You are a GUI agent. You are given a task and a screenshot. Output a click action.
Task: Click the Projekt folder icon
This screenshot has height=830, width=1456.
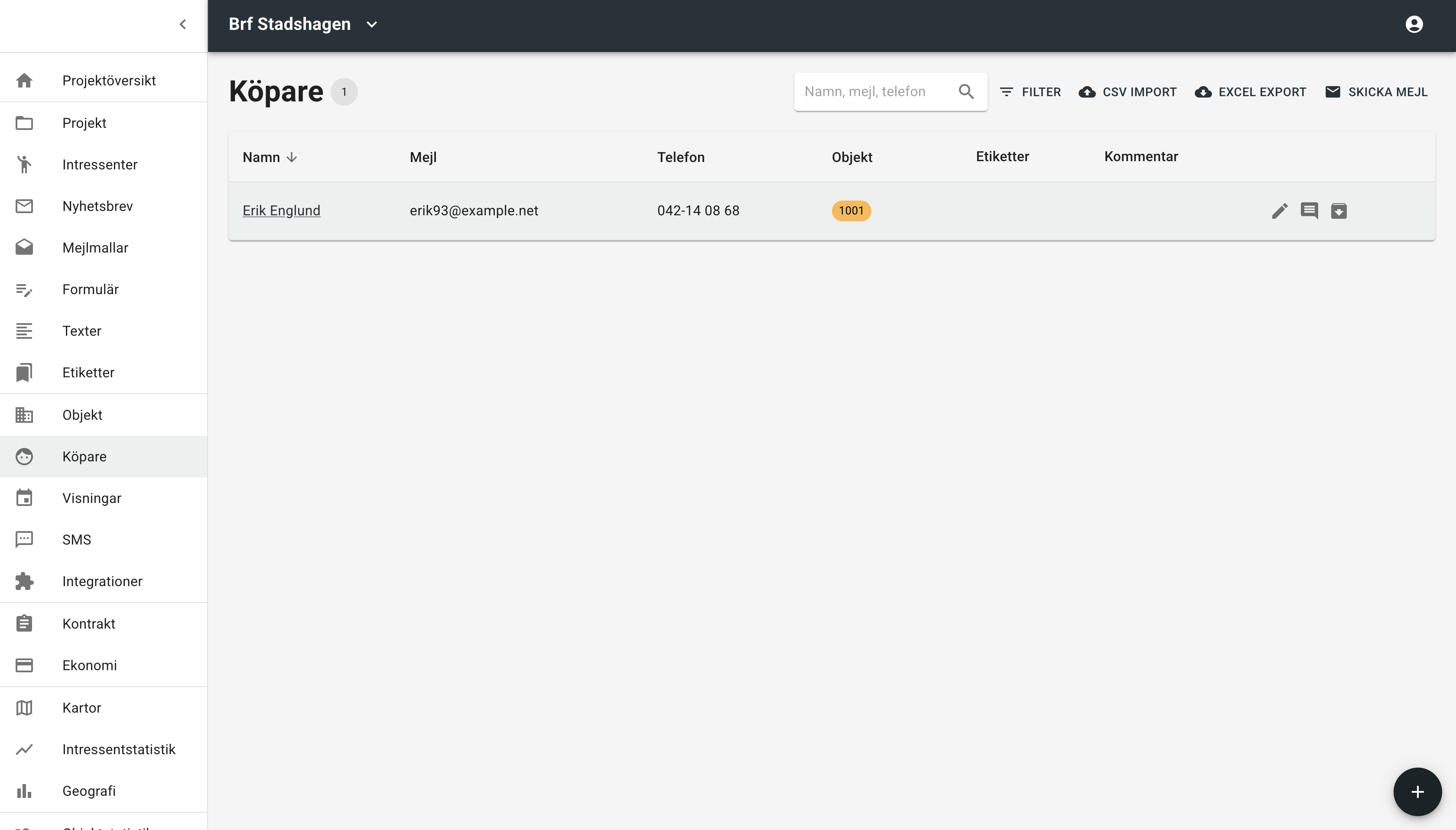[x=24, y=123]
